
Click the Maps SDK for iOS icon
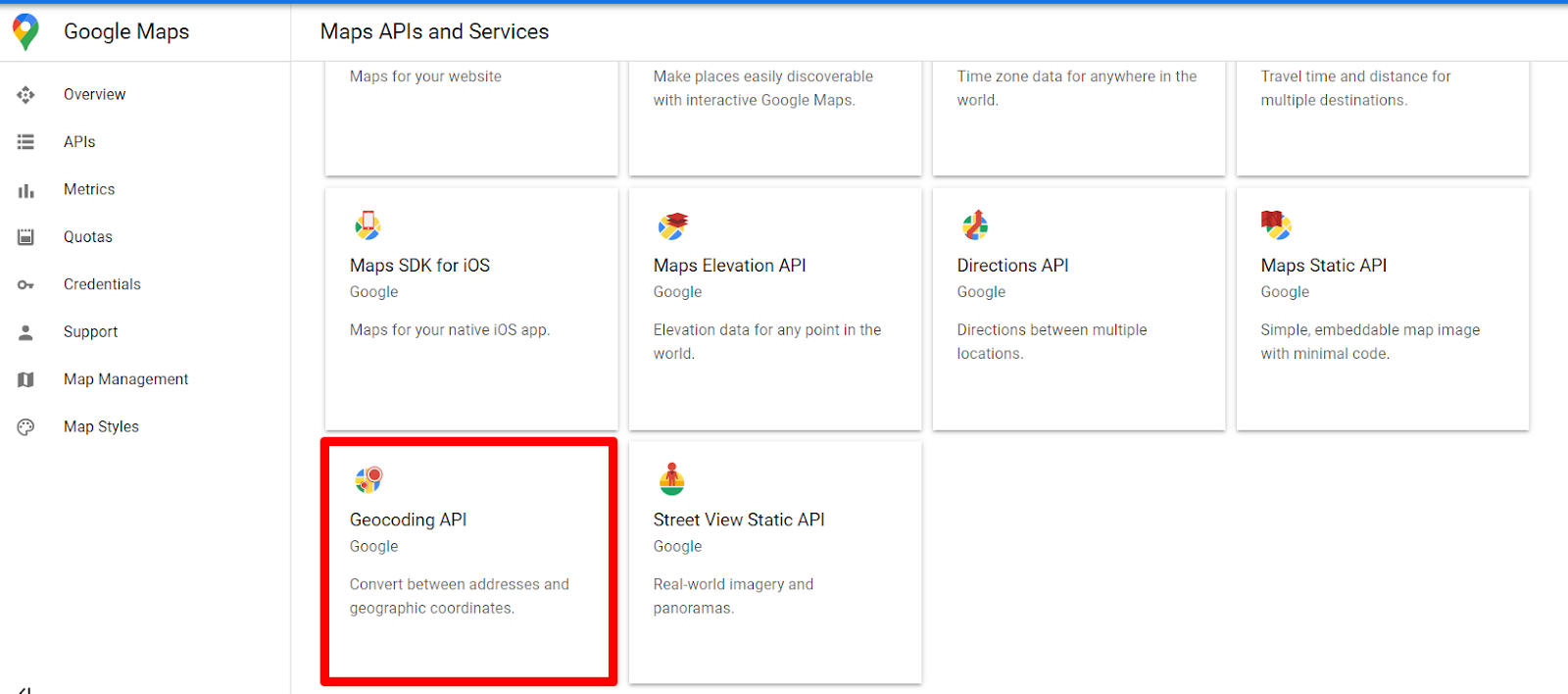[367, 225]
